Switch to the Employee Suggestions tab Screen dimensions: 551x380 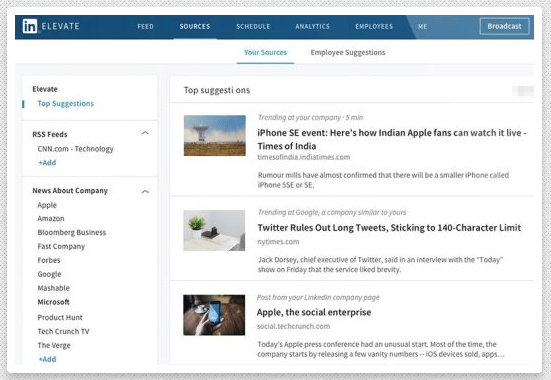348,52
